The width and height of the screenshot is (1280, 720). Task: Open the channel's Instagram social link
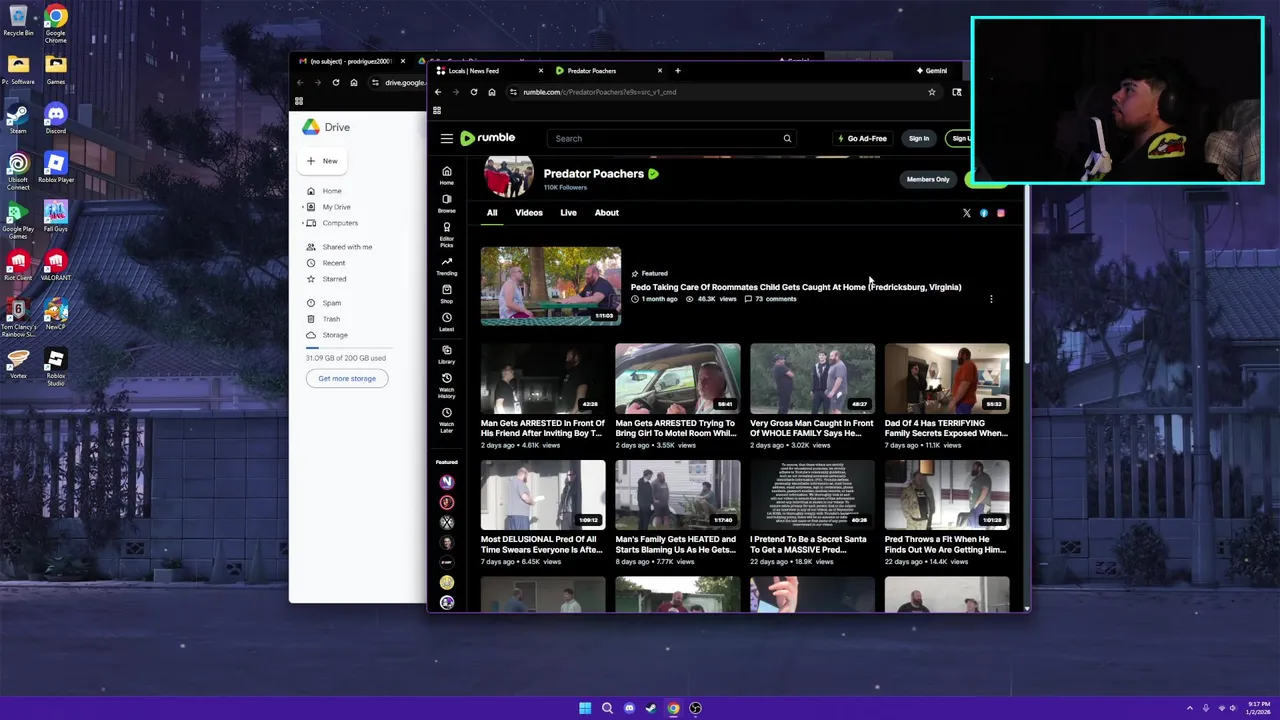coord(1001,213)
